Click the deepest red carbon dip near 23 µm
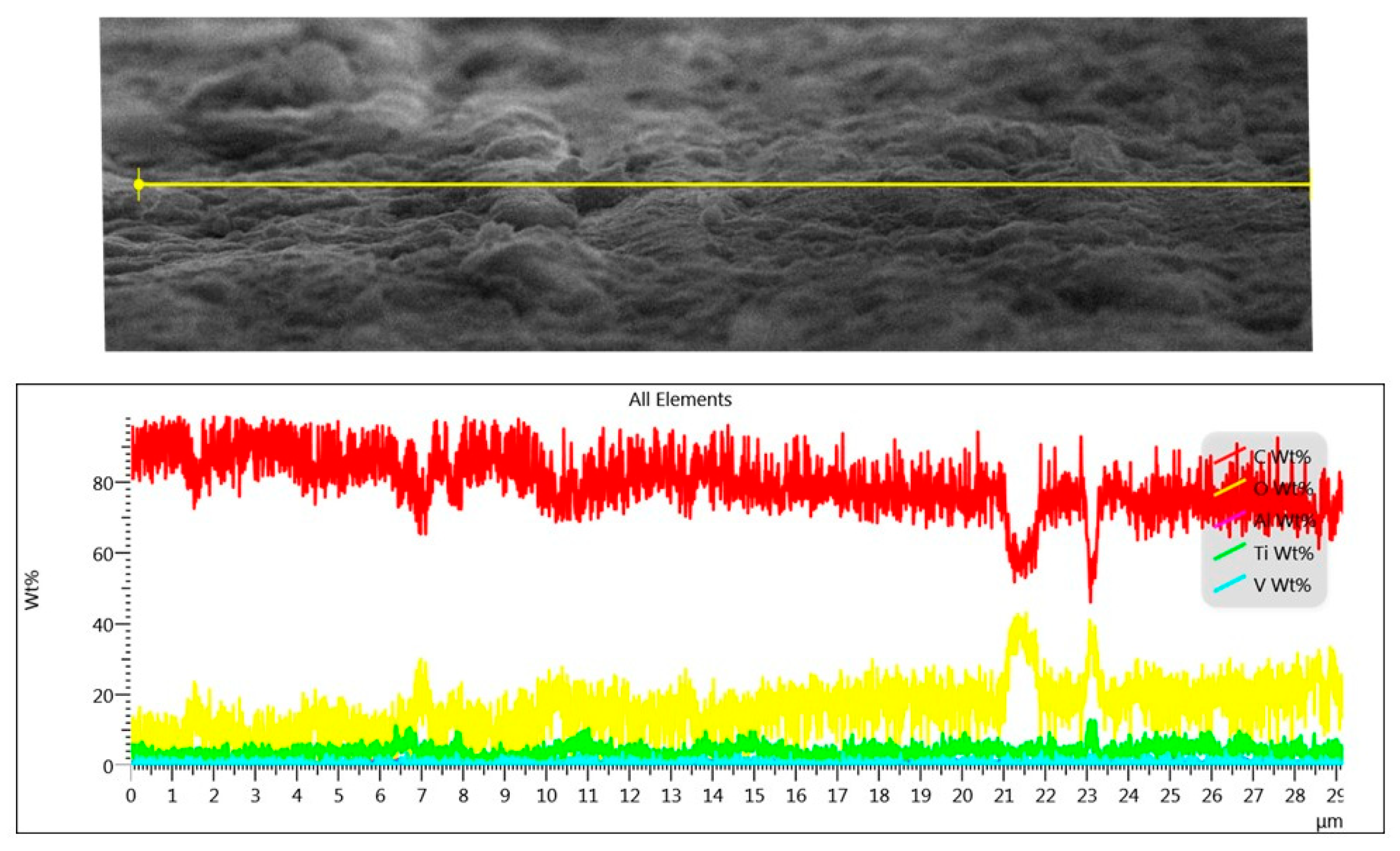This screenshot has width=1400, height=851. click(x=1090, y=597)
